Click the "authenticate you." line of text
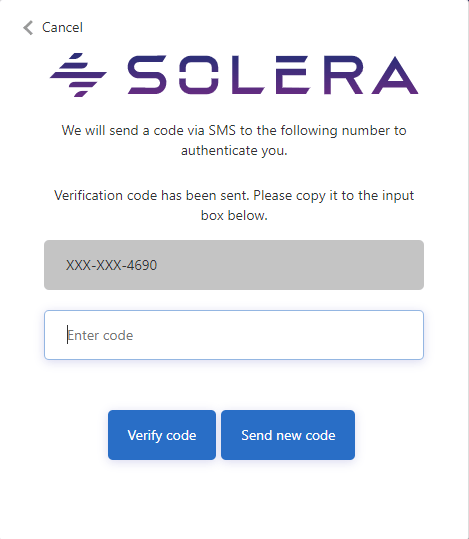The width and height of the screenshot is (469, 539). tap(234, 151)
